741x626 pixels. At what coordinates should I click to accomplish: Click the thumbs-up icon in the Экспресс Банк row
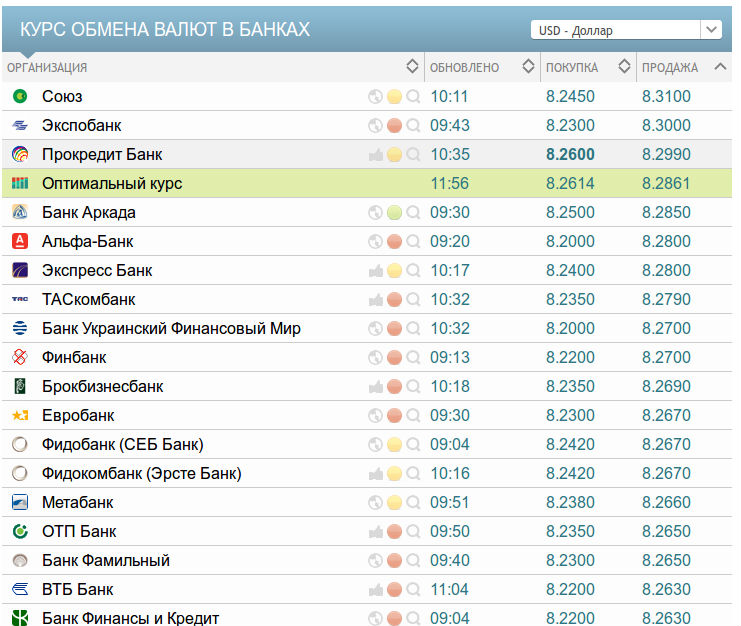[375, 271]
